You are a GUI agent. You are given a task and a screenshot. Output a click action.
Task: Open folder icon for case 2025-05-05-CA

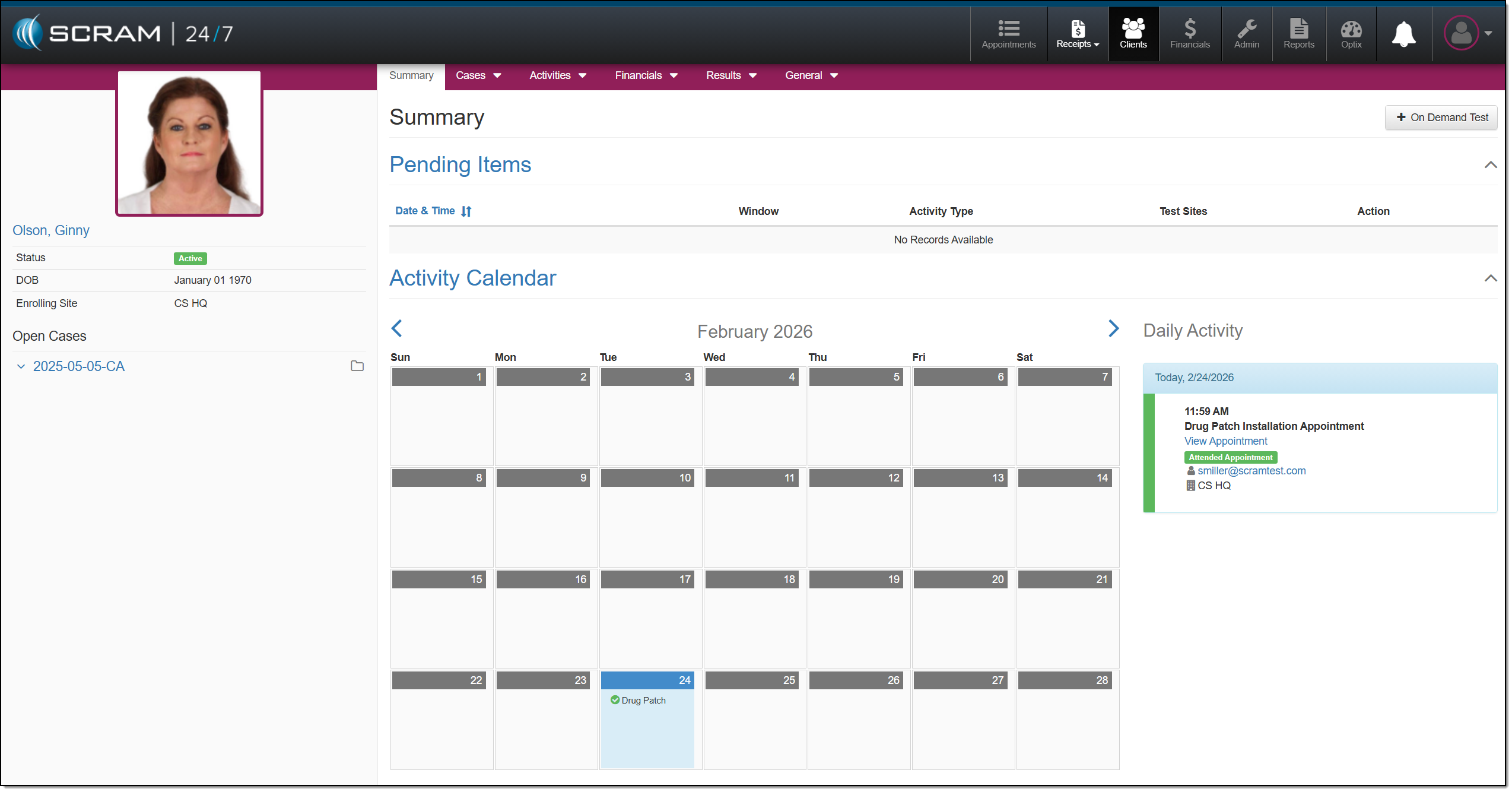(x=357, y=366)
